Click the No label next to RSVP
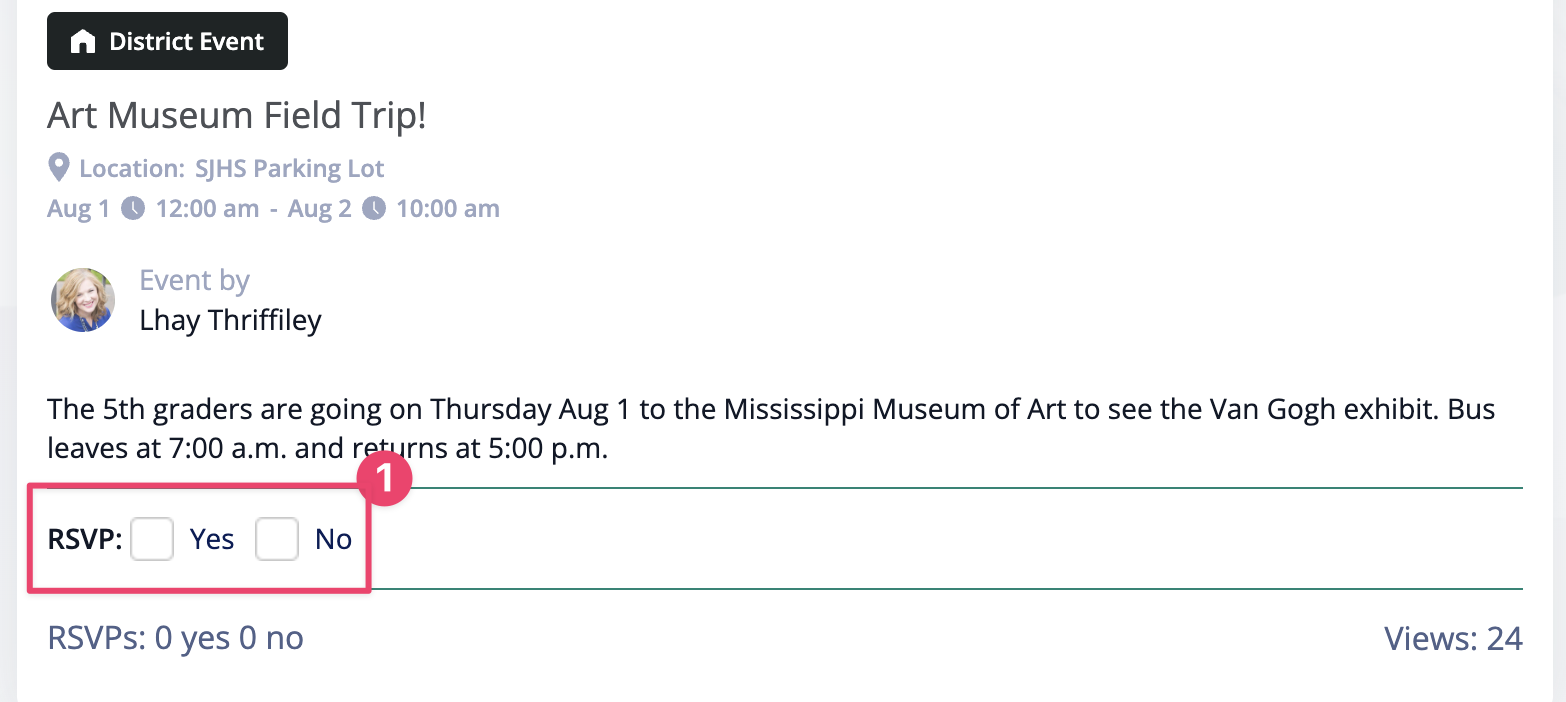This screenshot has width=1566, height=702. (333, 539)
